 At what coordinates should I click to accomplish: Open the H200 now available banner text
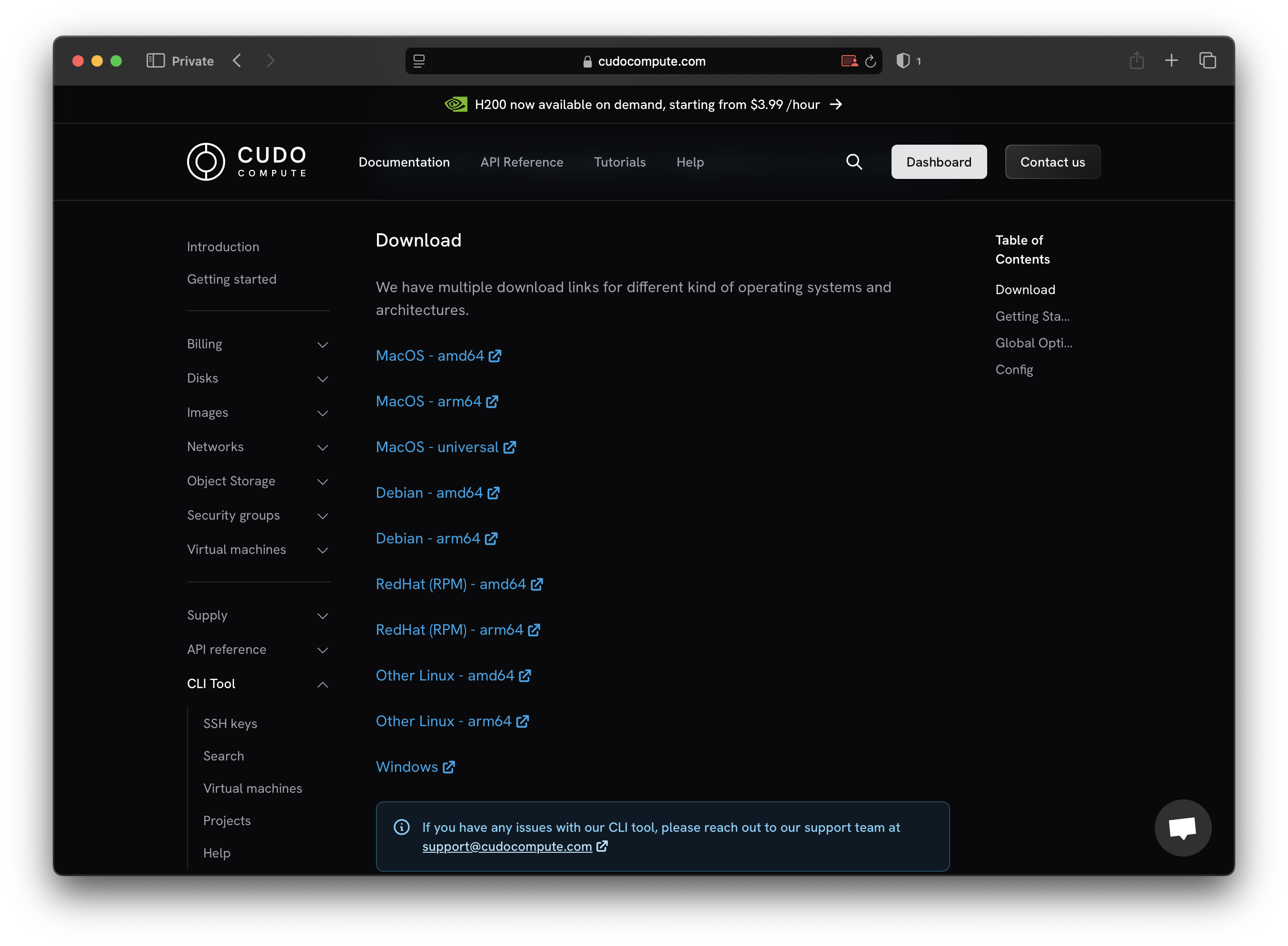(647, 104)
